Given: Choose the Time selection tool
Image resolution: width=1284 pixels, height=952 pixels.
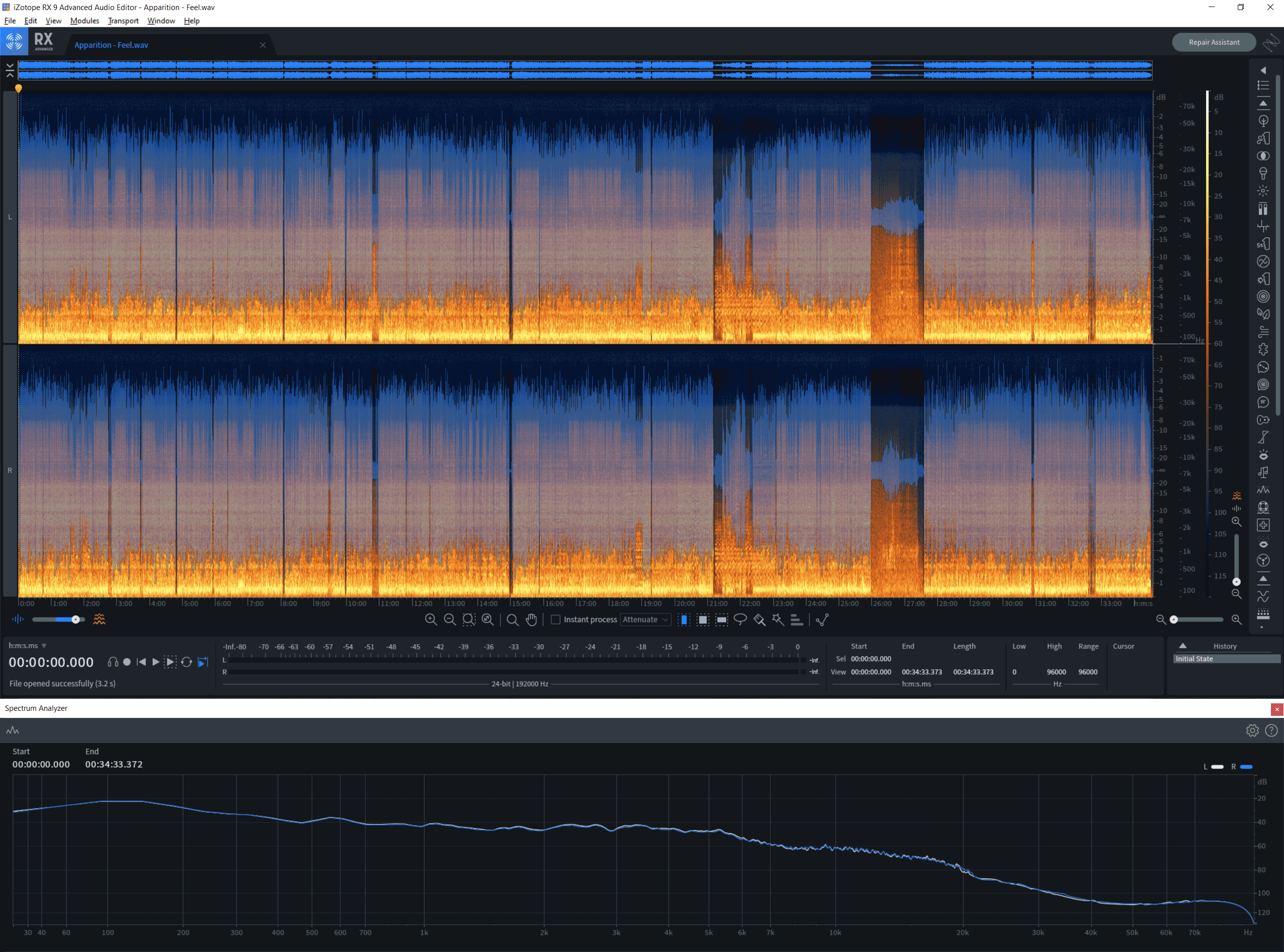Looking at the screenshot, I should pyautogui.click(x=684, y=619).
